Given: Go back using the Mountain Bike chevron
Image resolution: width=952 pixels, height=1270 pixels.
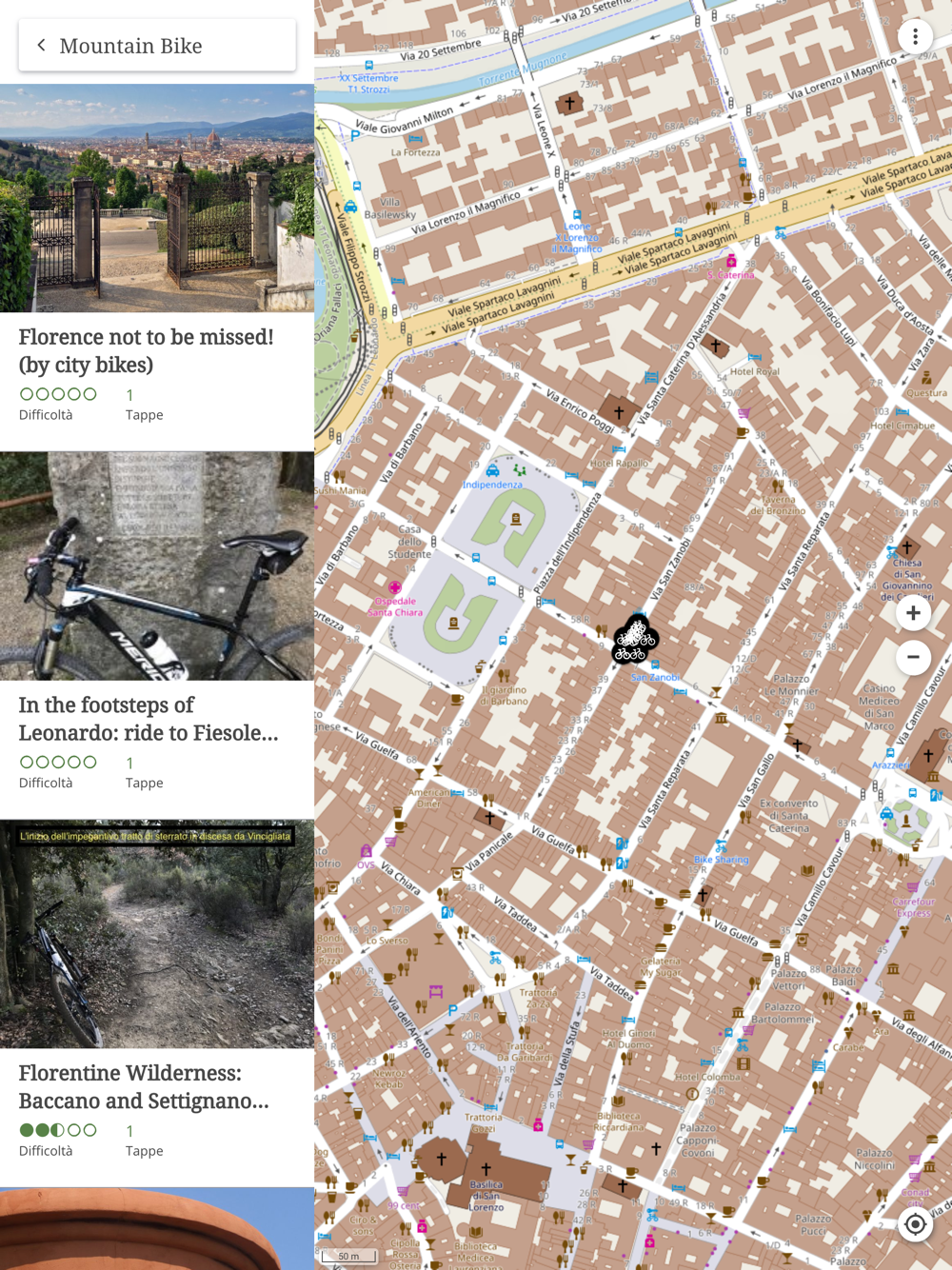Looking at the screenshot, I should tap(41, 45).
